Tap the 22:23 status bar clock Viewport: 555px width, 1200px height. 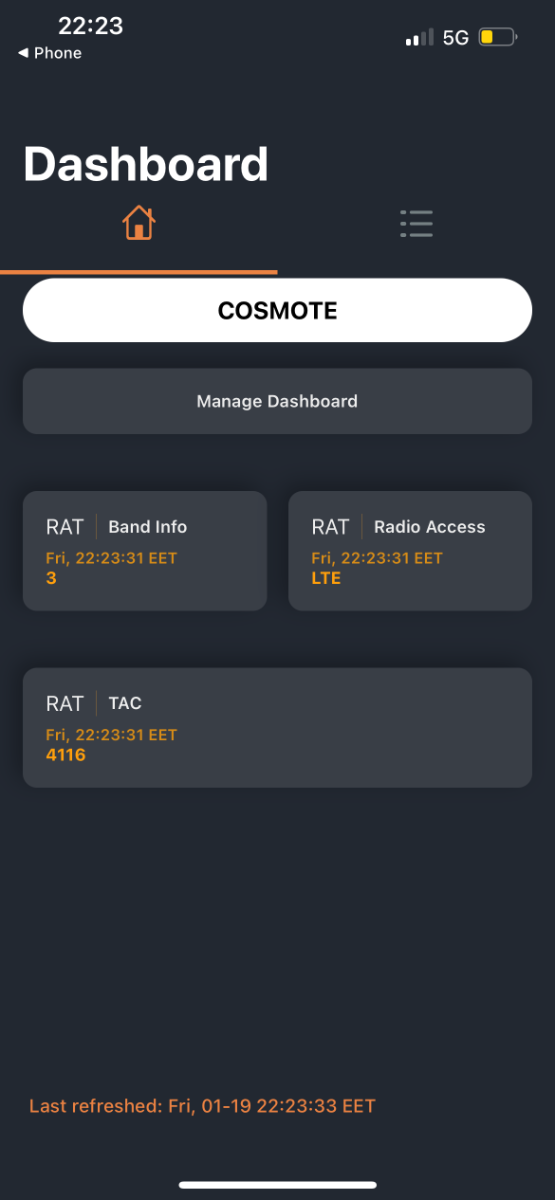click(90, 26)
